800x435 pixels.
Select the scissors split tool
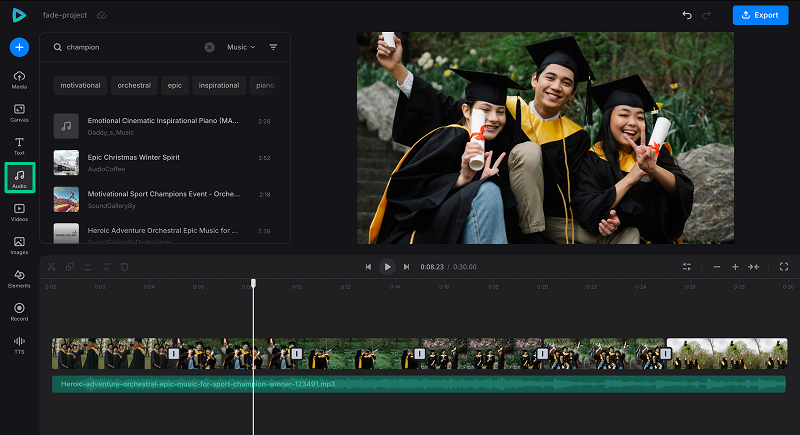click(51, 267)
